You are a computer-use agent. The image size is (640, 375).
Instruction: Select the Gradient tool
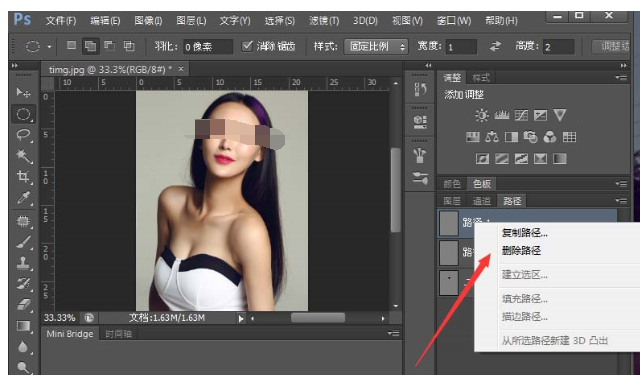point(23,326)
